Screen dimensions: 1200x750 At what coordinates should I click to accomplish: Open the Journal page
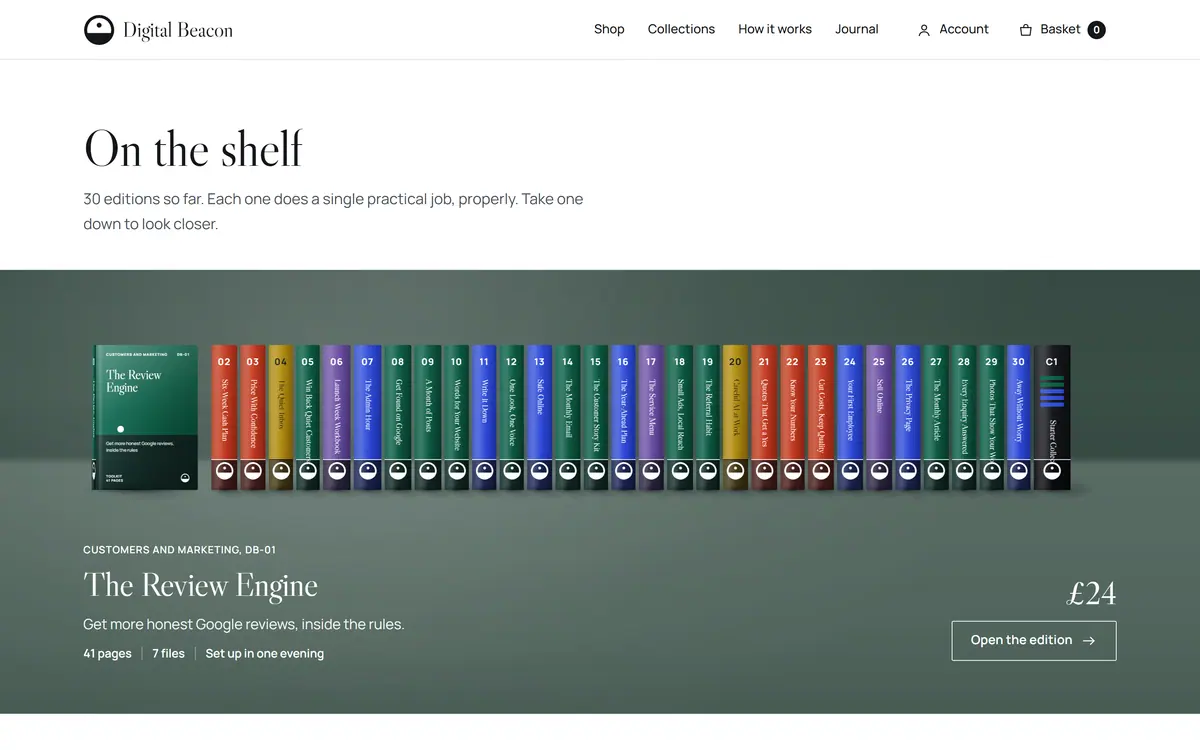pos(857,30)
